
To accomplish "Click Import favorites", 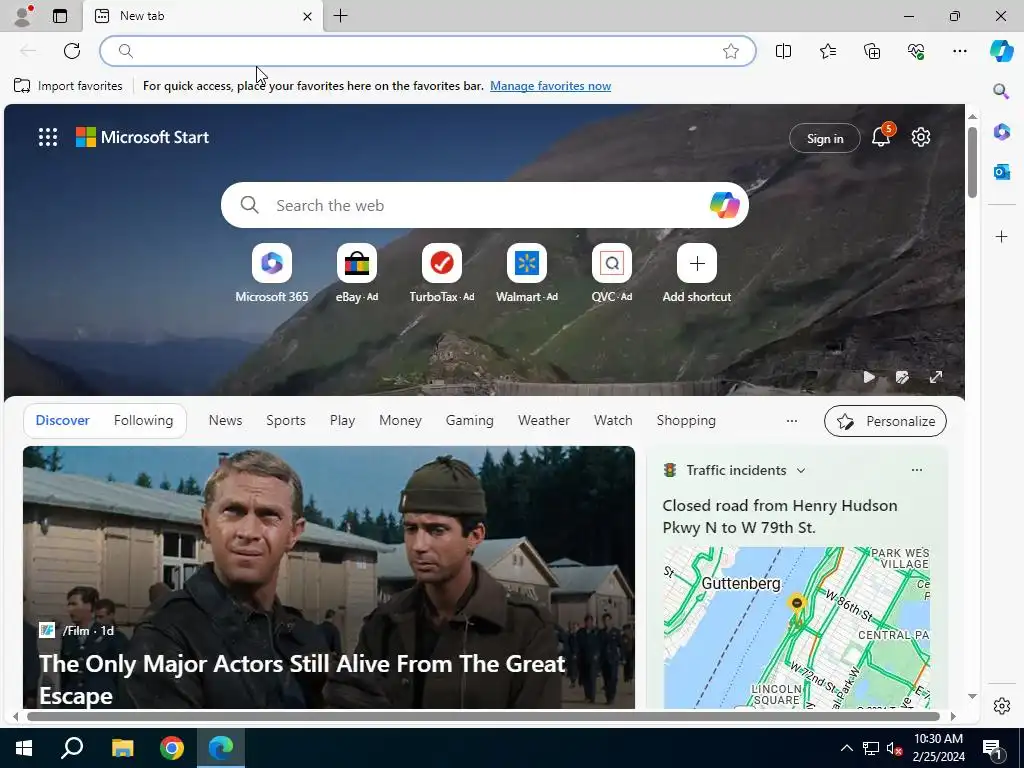I will pyautogui.click(x=68, y=86).
